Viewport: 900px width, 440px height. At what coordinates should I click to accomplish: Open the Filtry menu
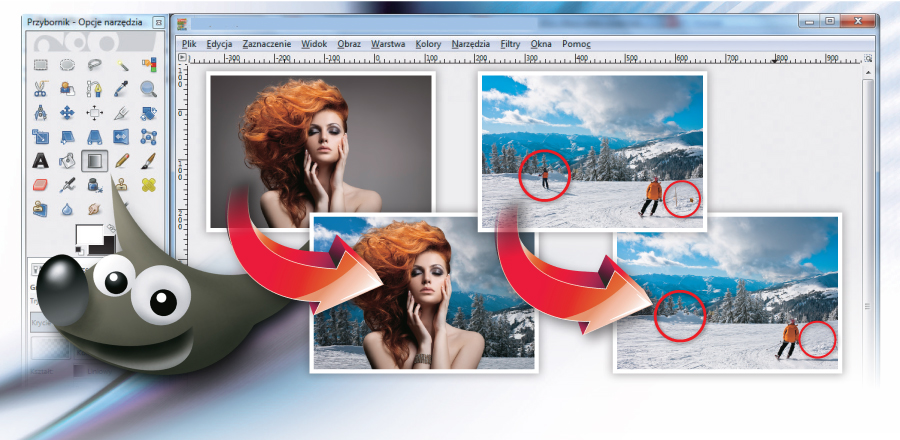tap(510, 44)
